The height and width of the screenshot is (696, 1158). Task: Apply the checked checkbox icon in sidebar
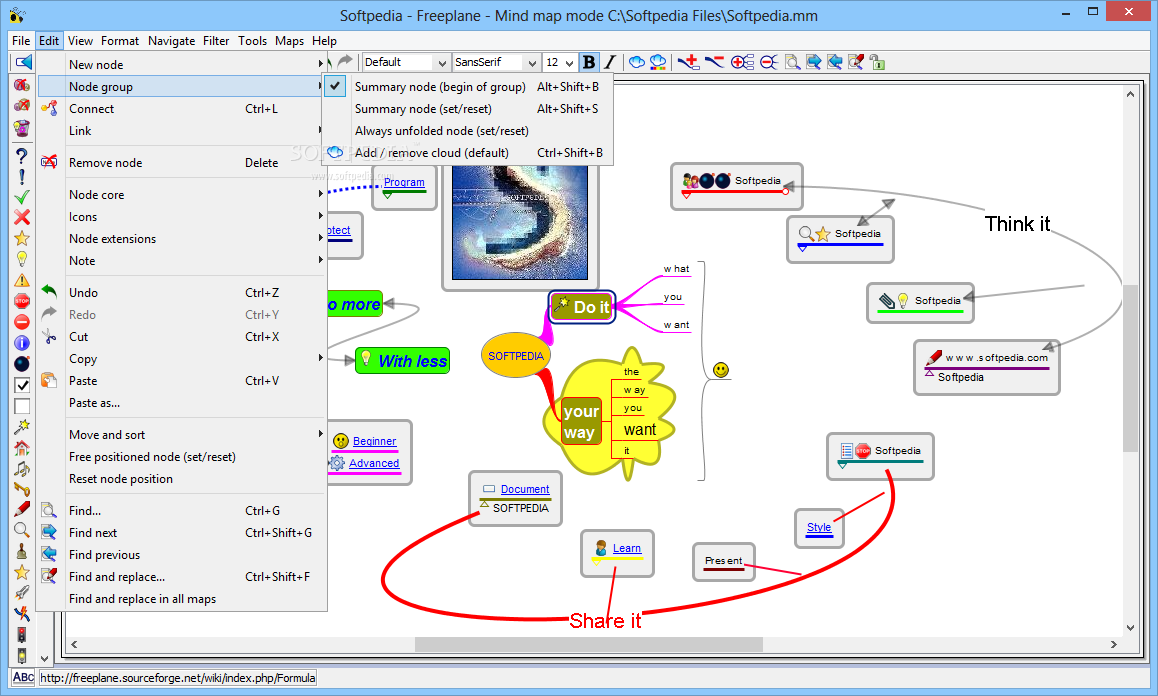pyautogui.click(x=22, y=385)
